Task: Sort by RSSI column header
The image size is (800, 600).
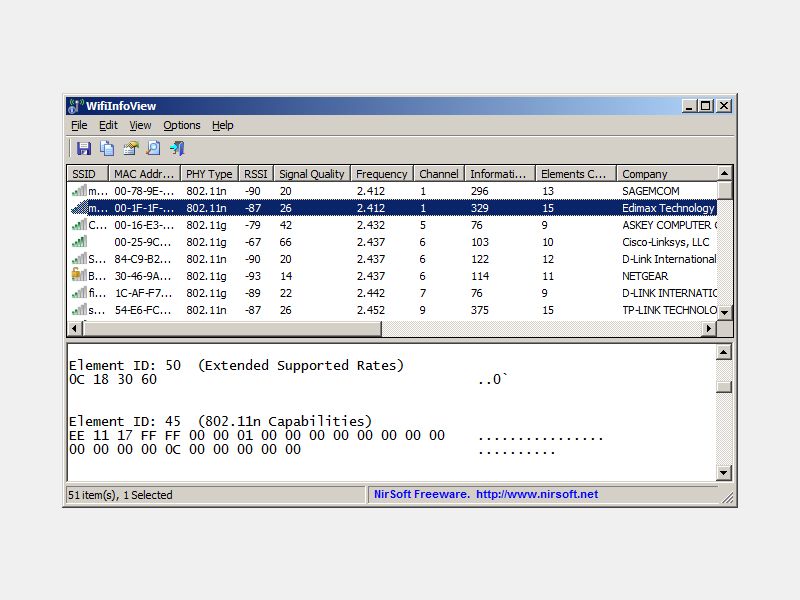Action: point(256,174)
